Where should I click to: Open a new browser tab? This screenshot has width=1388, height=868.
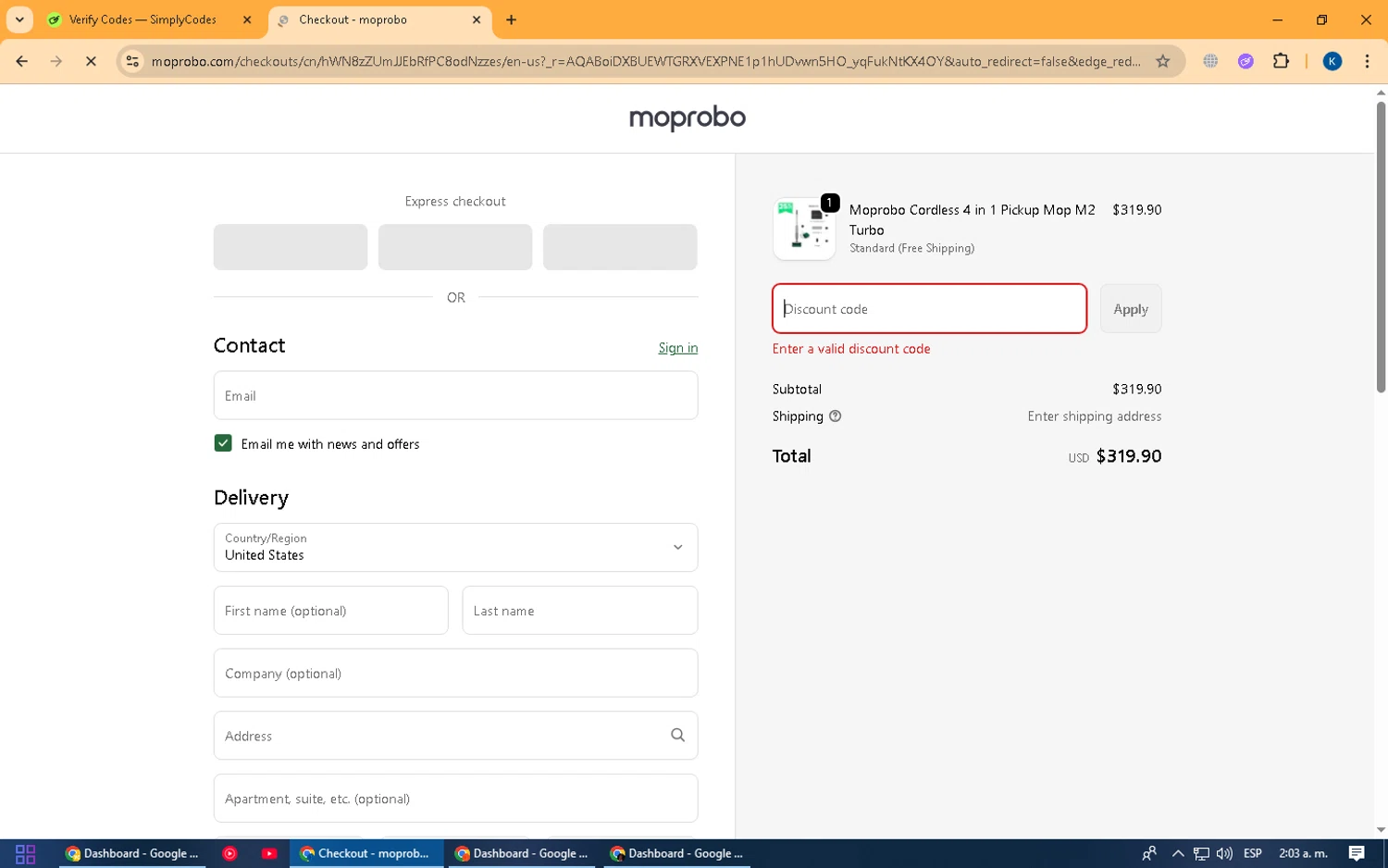511,19
